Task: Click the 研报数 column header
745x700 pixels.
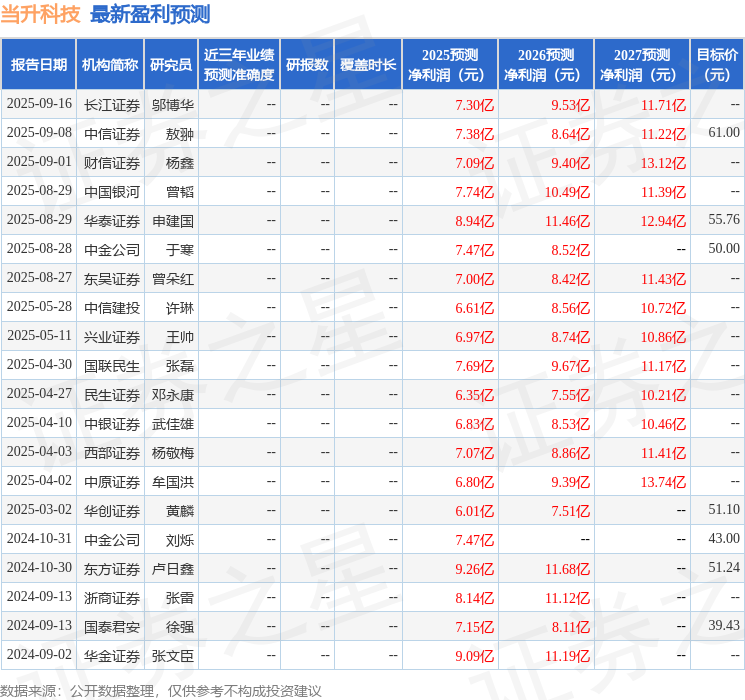Action: tap(307, 64)
